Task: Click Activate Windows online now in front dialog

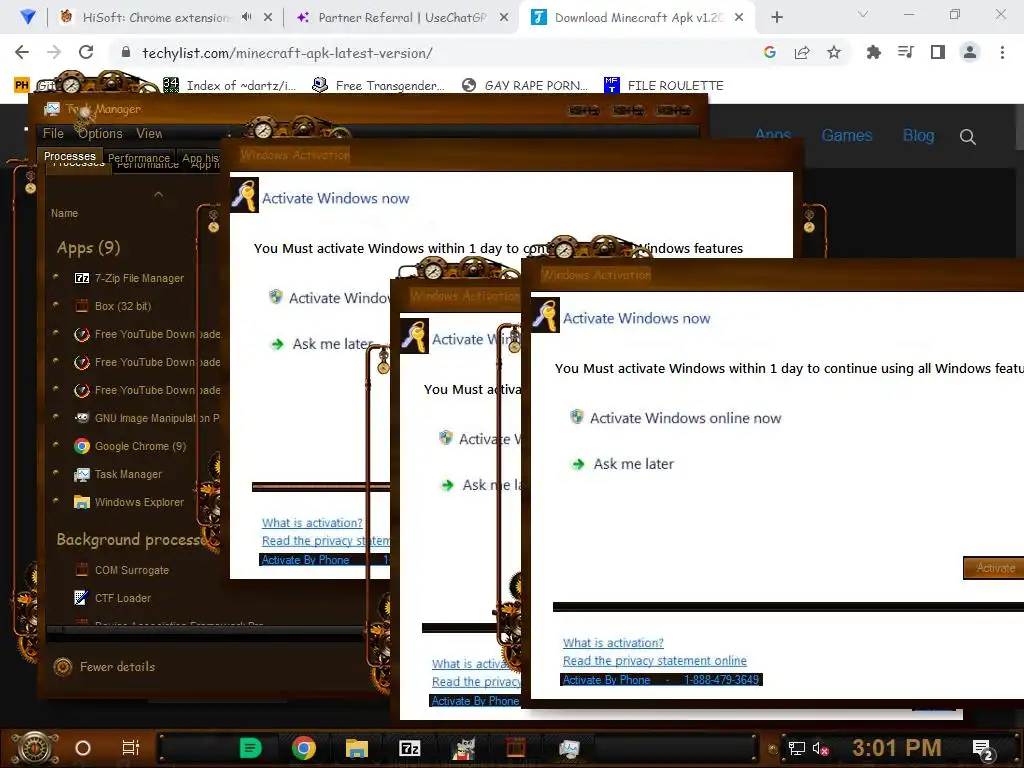Action: click(x=675, y=418)
